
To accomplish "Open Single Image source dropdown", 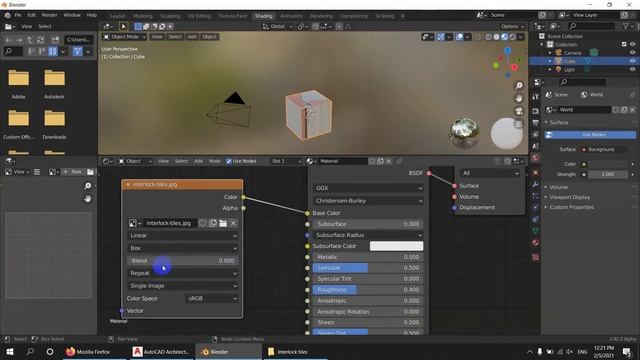I will click(x=183, y=286).
